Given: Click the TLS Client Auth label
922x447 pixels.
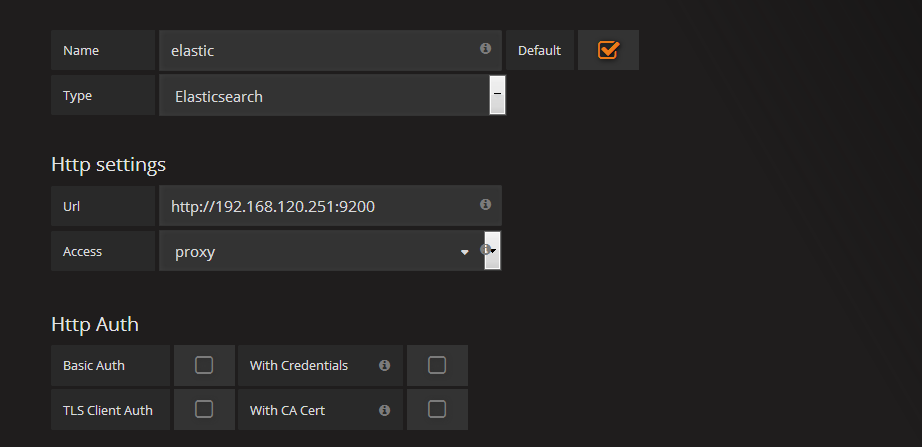Looking at the screenshot, I should coord(108,410).
